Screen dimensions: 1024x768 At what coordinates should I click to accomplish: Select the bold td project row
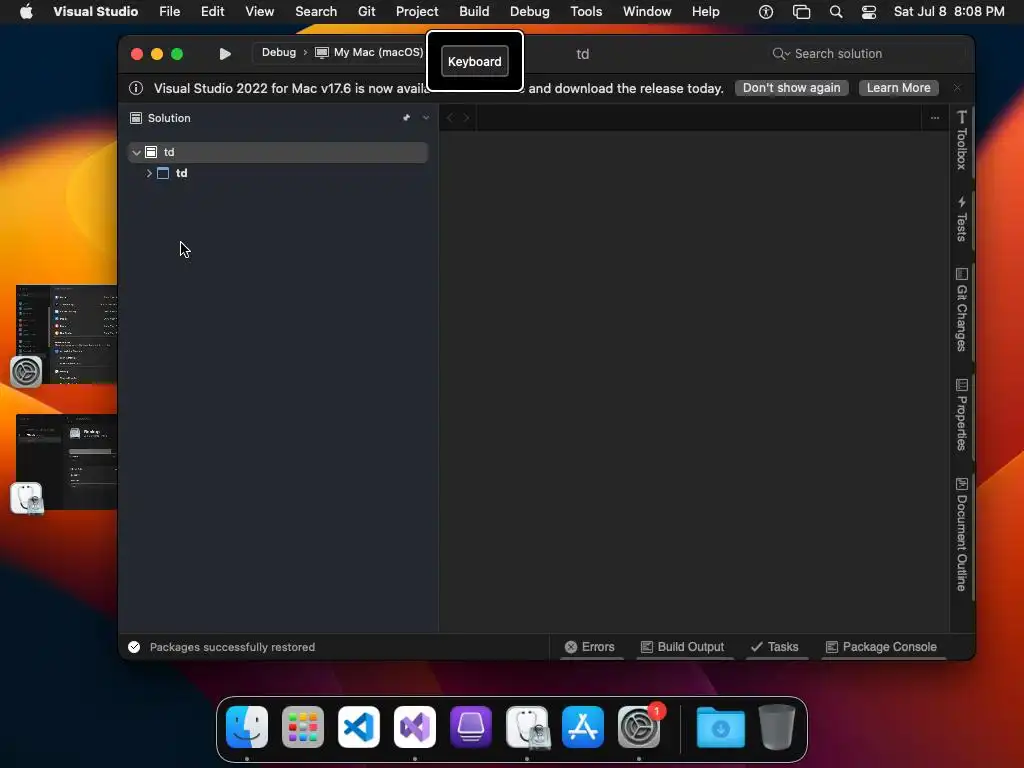(x=278, y=173)
